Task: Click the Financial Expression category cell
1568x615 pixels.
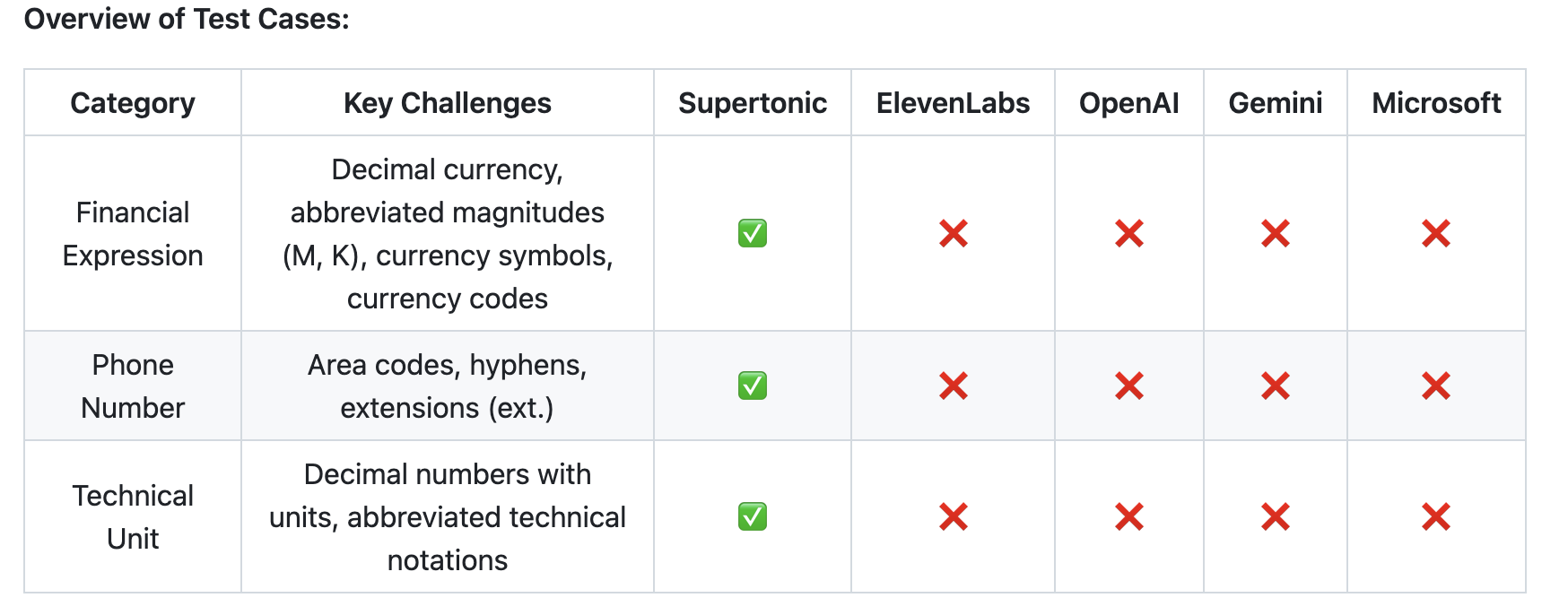Action: [133, 234]
